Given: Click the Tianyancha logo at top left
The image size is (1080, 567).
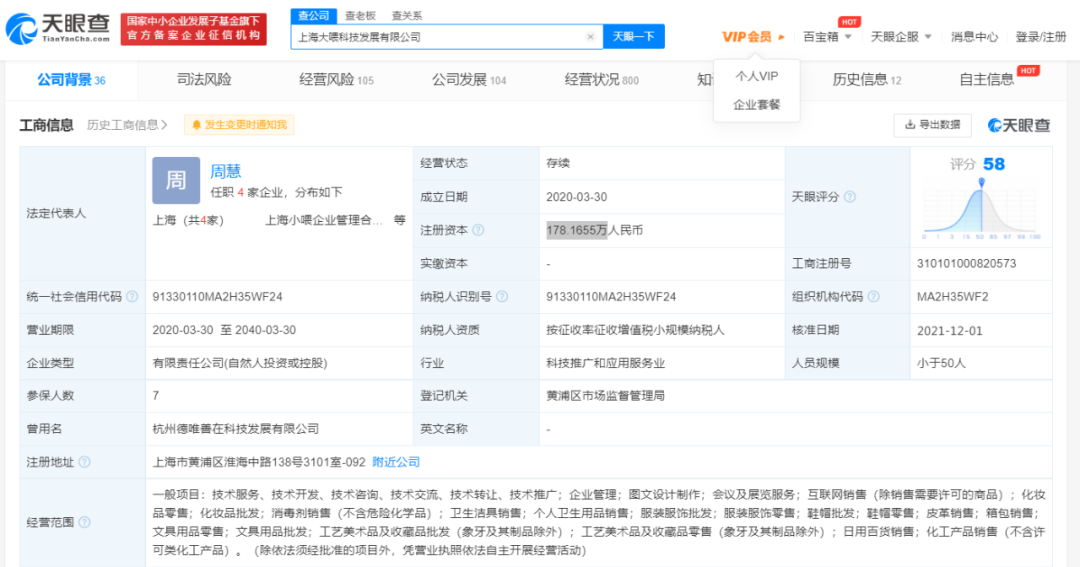Looking at the screenshot, I should point(58,28).
